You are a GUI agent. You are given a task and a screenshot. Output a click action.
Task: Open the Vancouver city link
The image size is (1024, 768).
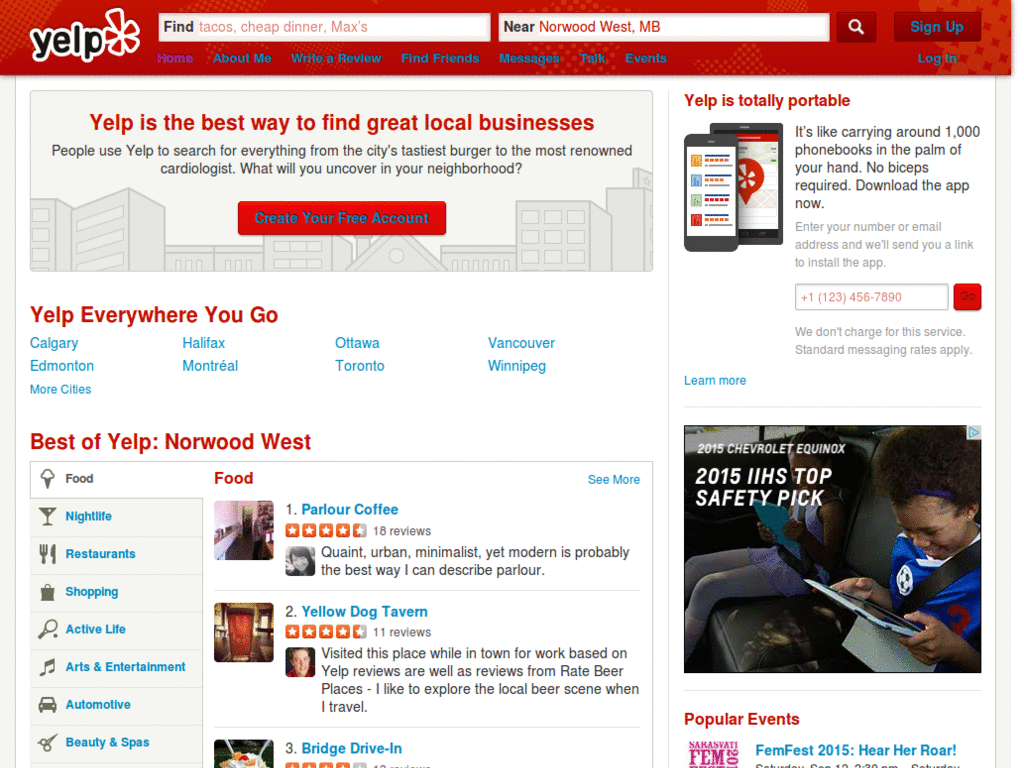pyautogui.click(x=521, y=343)
